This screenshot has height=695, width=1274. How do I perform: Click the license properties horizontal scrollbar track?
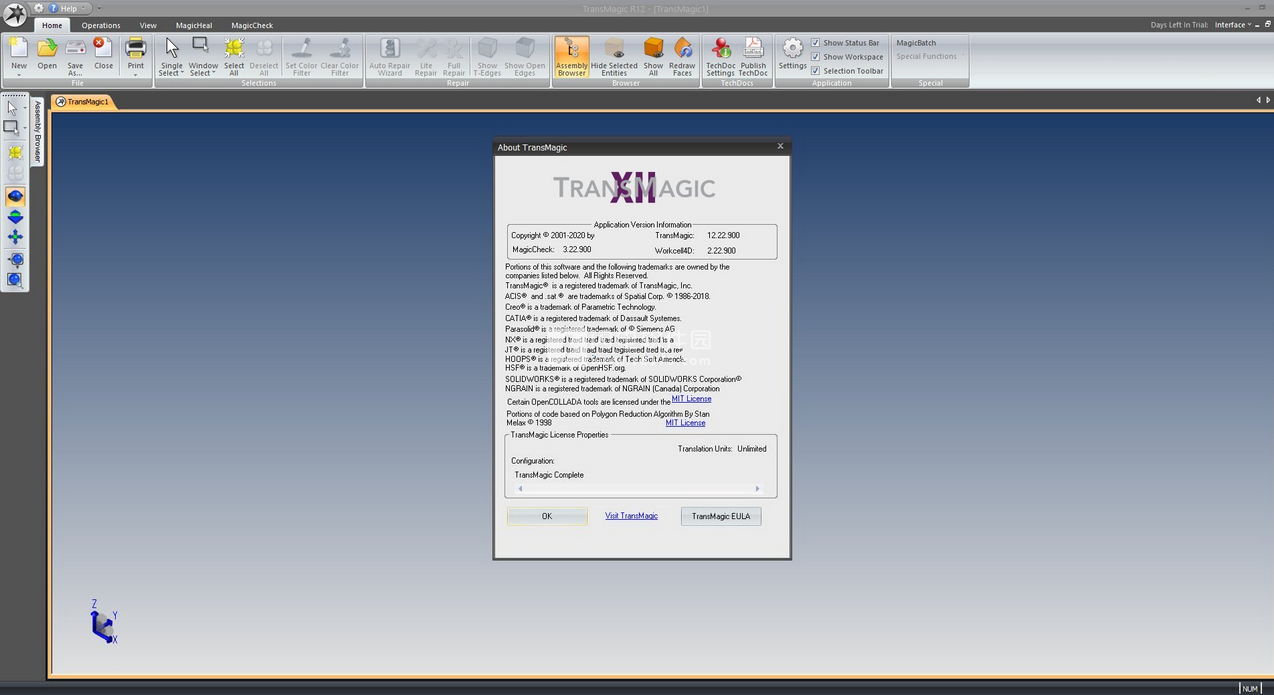tap(638, 489)
